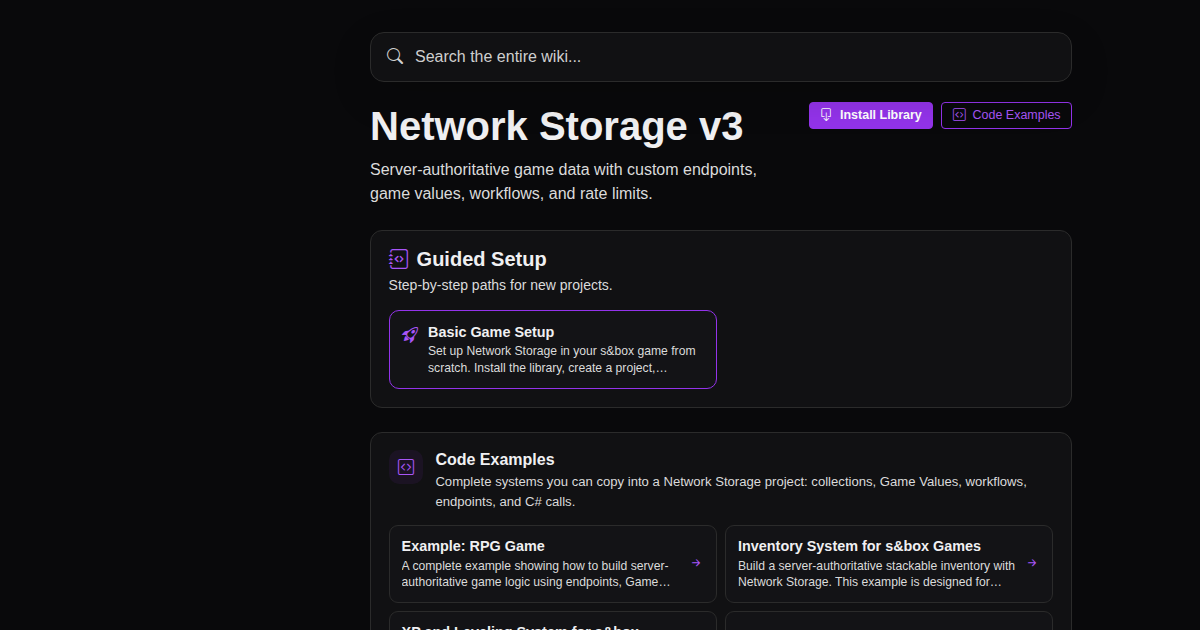
Task: Click the Code Examples section heading text
Action: pyautogui.click(x=495, y=460)
